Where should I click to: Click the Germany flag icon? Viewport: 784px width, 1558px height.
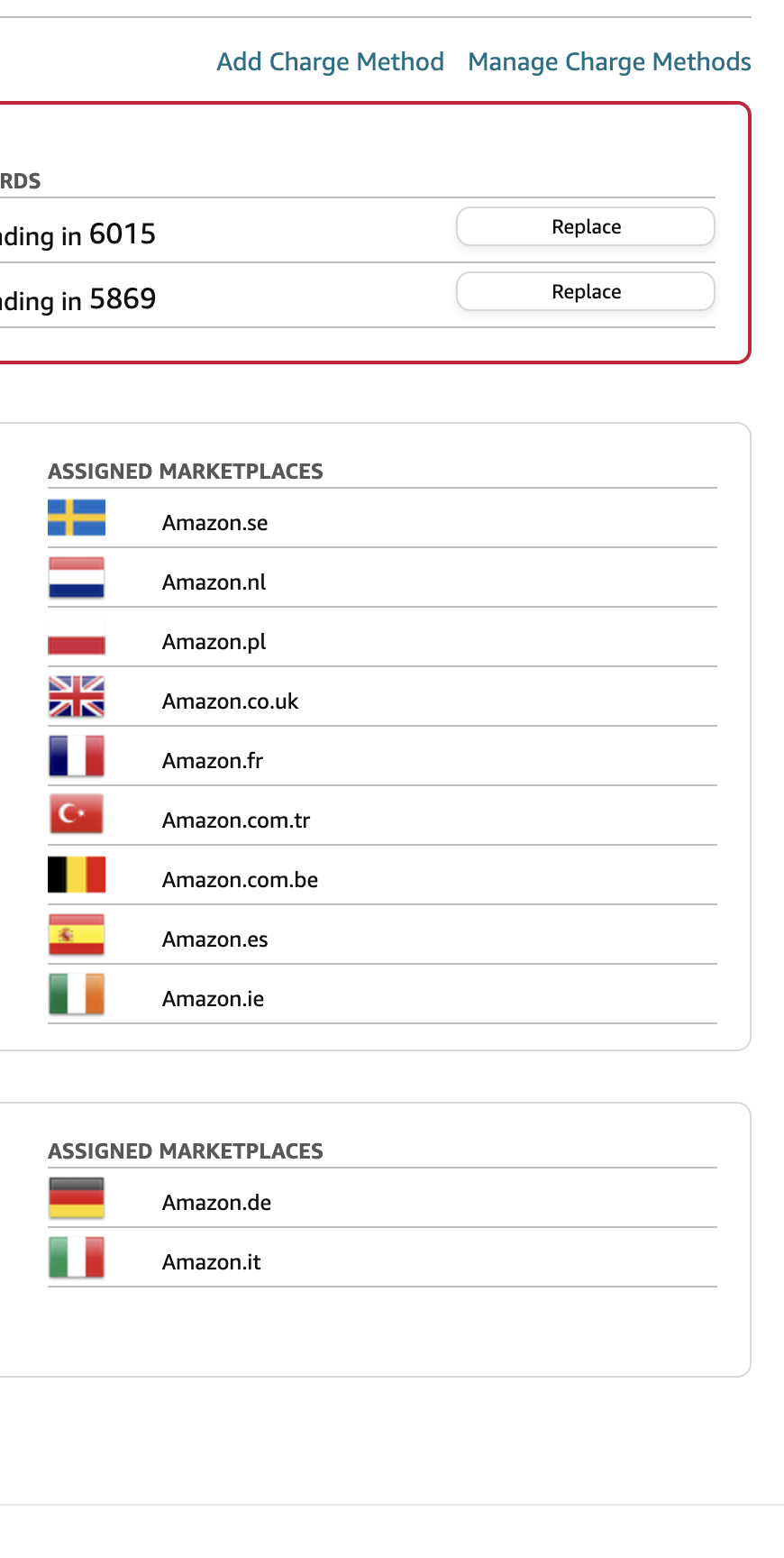click(x=77, y=1198)
